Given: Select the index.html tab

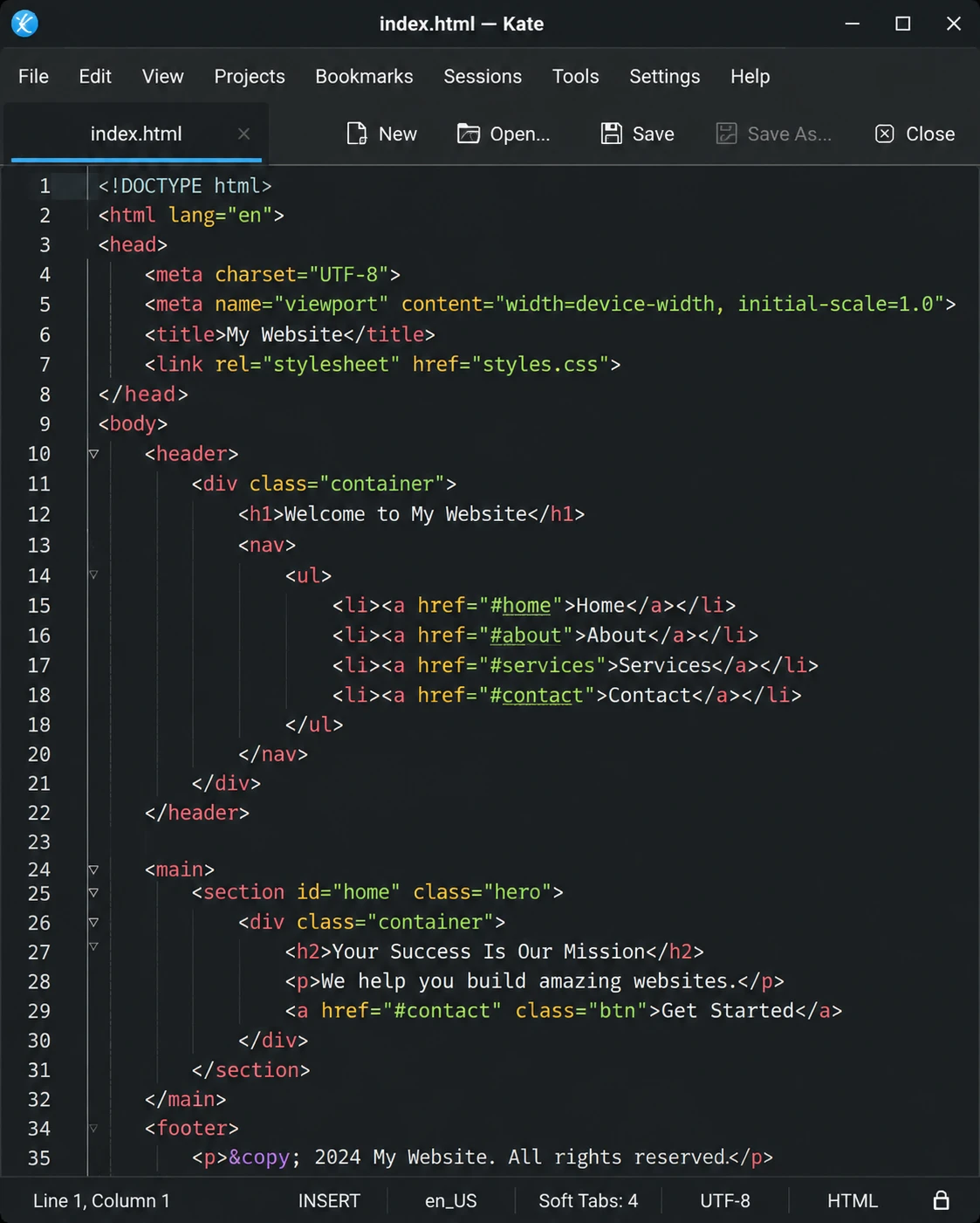Looking at the screenshot, I should point(136,134).
